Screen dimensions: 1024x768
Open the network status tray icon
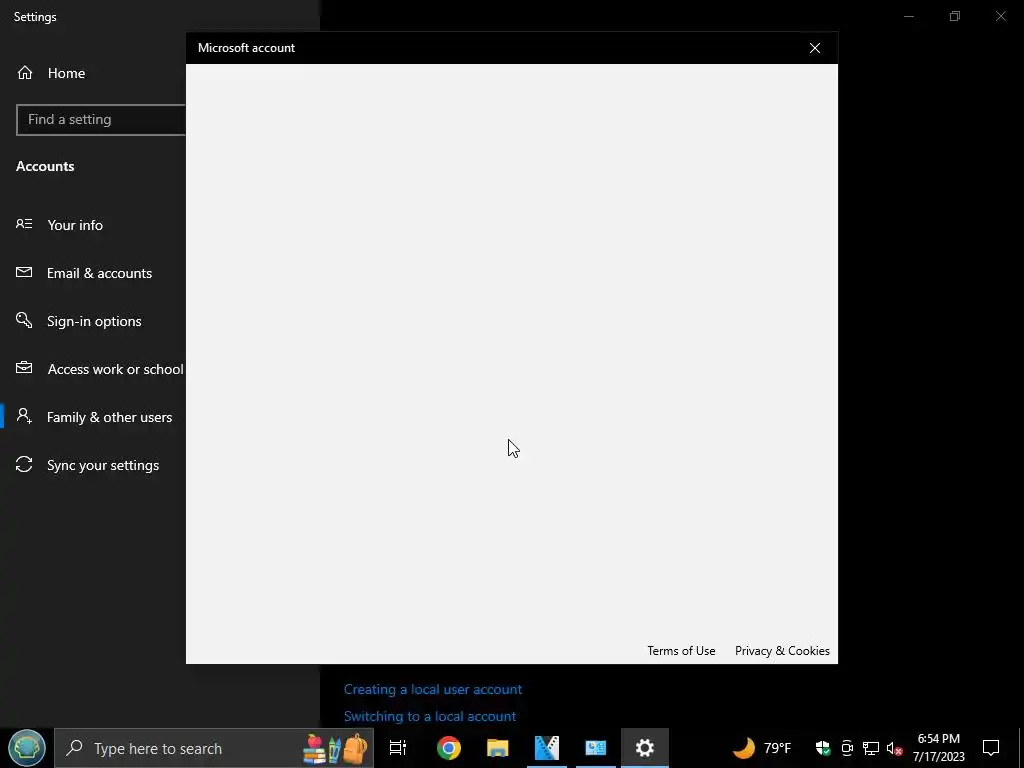point(871,748)
